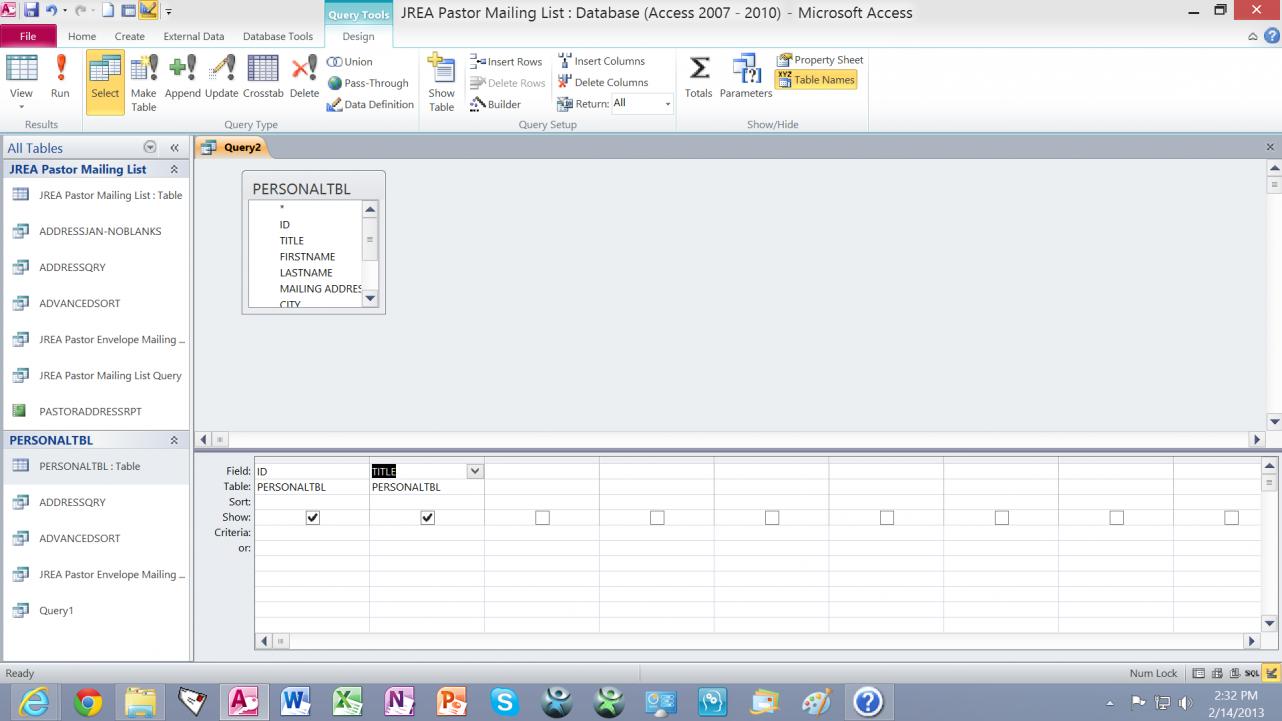The width and height of the screenshot is (1282, 721).
Task: Uncheck Show box for the ID field
Action: pos(313,518)
